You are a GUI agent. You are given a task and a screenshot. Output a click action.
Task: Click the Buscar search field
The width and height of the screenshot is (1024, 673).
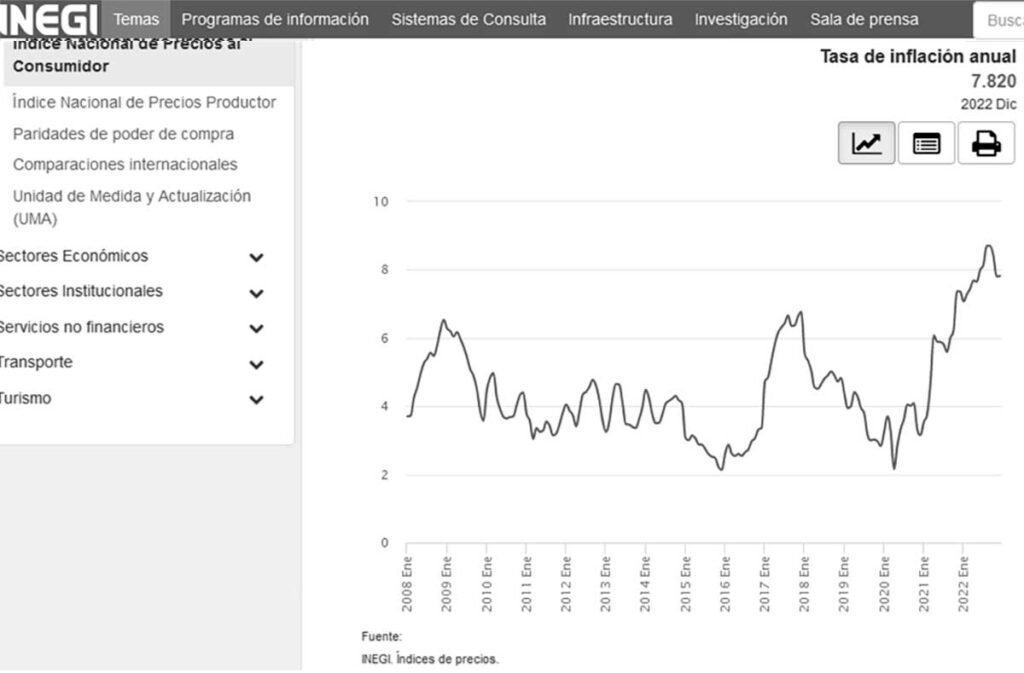999,18
